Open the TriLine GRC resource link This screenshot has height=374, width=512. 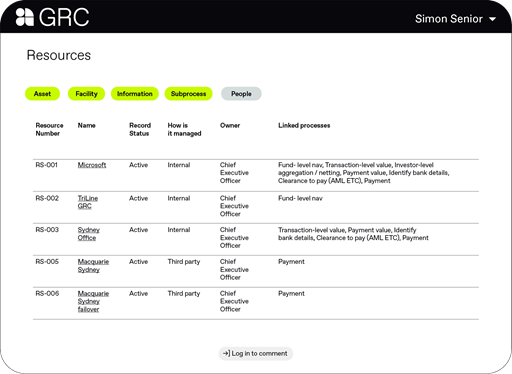pyautogui.click(x=88, y=202)
